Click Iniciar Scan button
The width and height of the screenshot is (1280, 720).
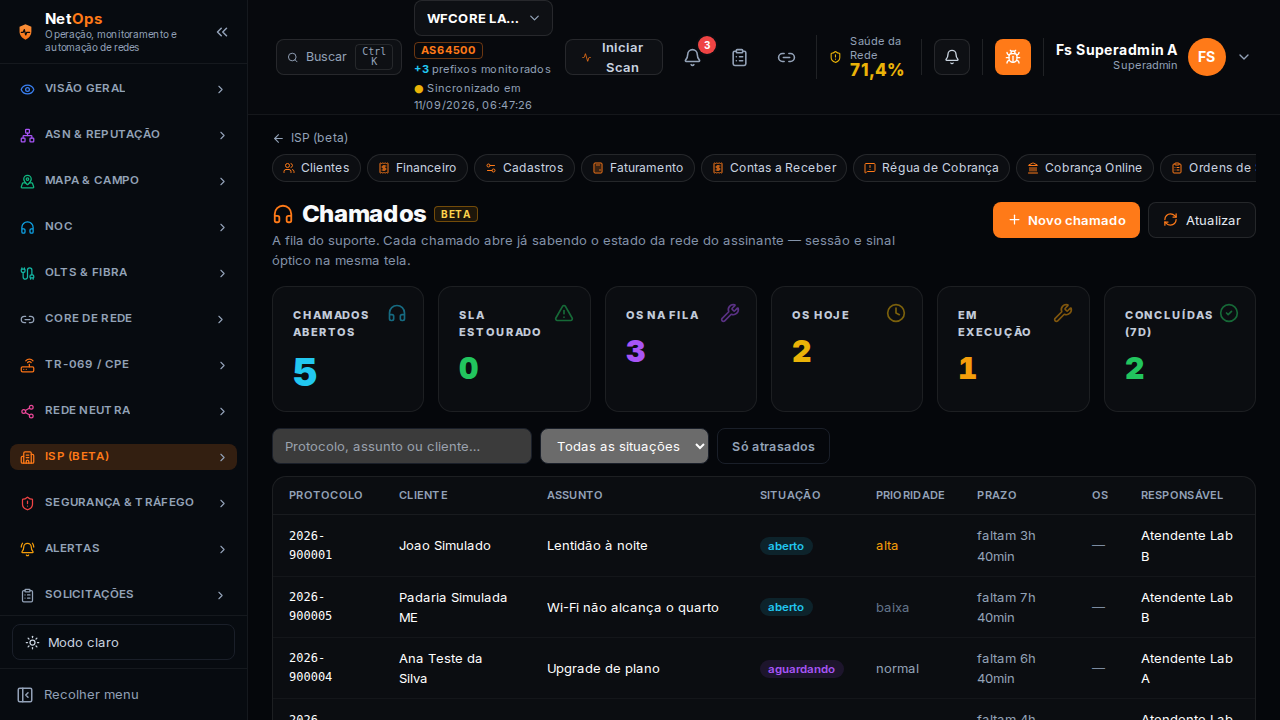click(x=614, y=57)
